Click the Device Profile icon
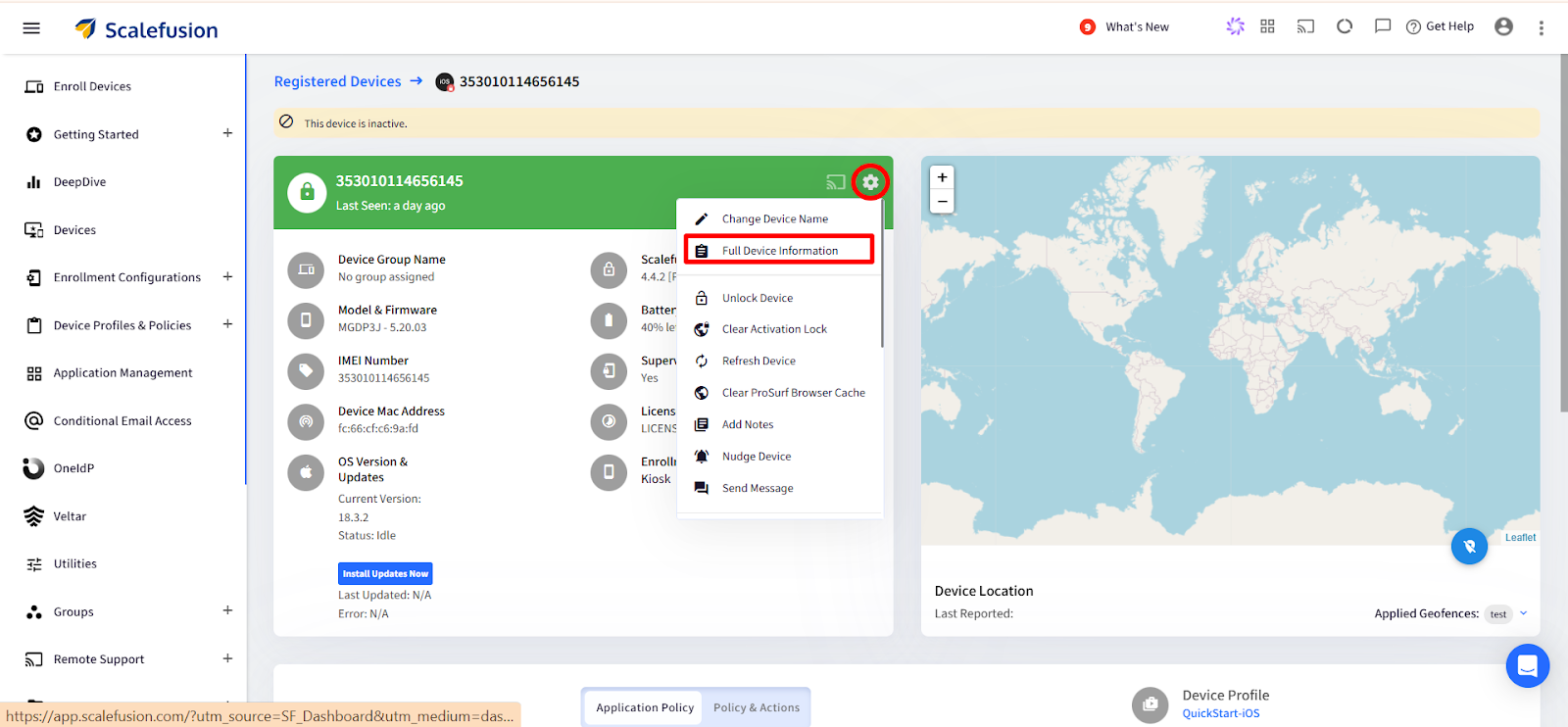This screenshot has width=1568, height=727. 1150,704
